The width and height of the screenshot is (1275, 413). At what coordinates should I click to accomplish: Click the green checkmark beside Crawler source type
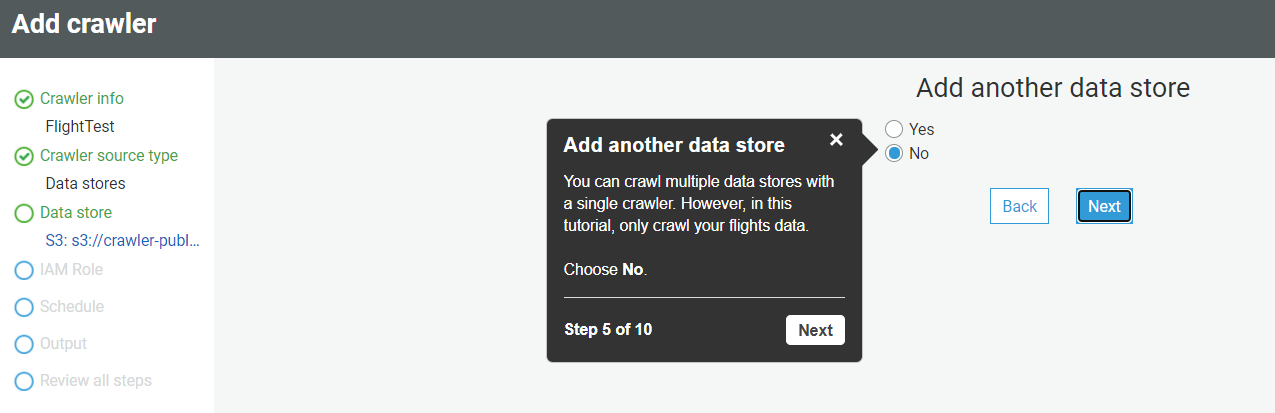(24, 157)
